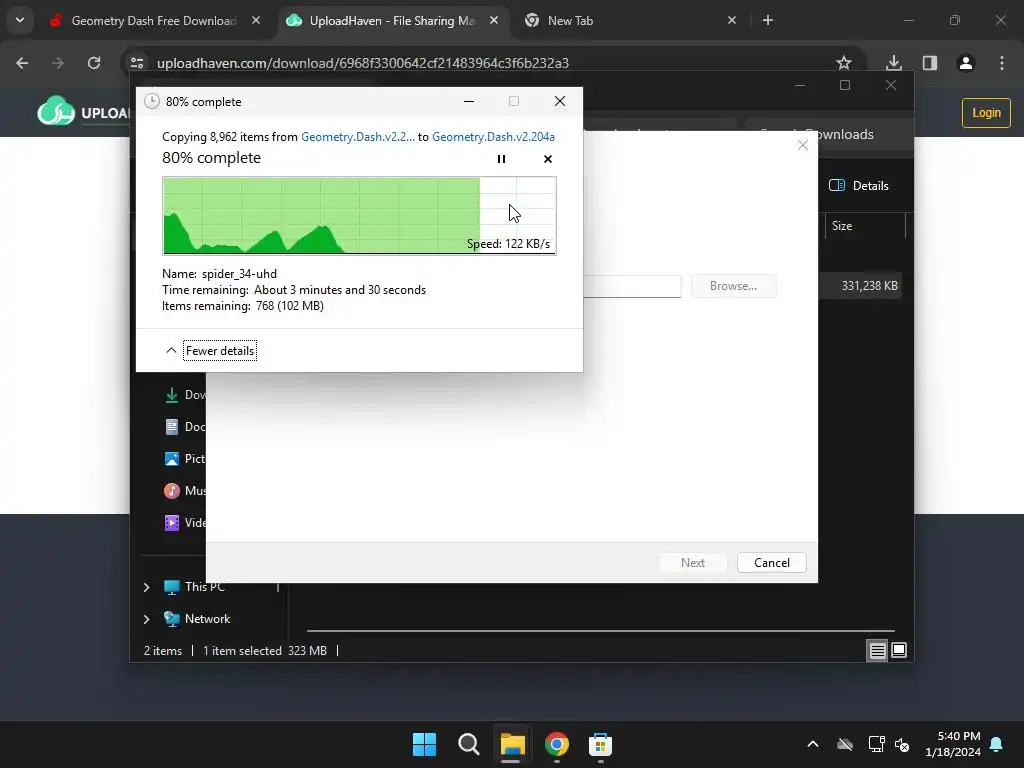This screenshot has height=768, width=1024.
Task: Open clock and calendar flyout
Action: click(x=953, y=744)
